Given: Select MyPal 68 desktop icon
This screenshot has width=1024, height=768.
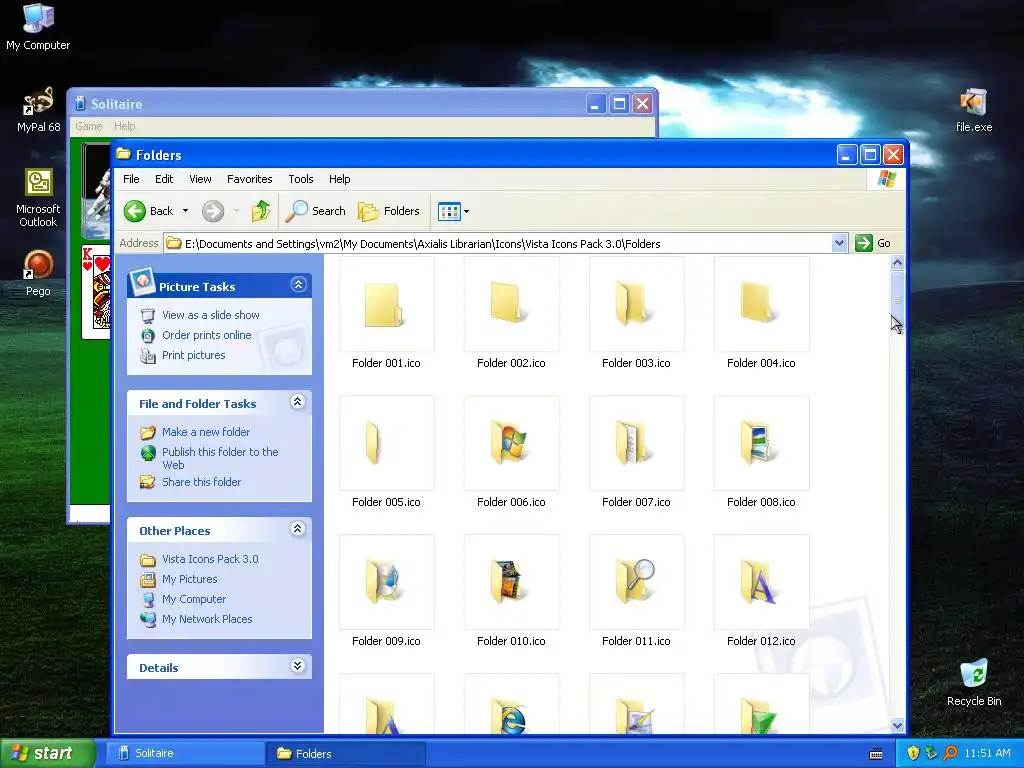Looking at the screenshot, I should (38, 109).
